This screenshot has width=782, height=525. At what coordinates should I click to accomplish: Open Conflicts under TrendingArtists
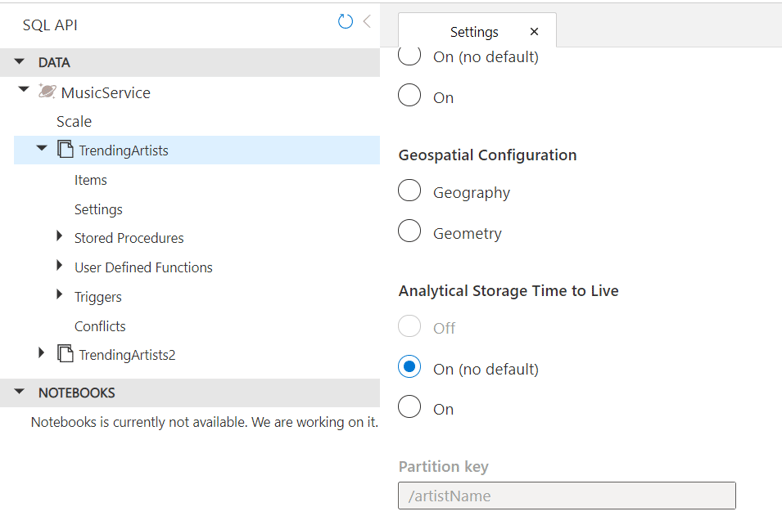click(100, 326)
